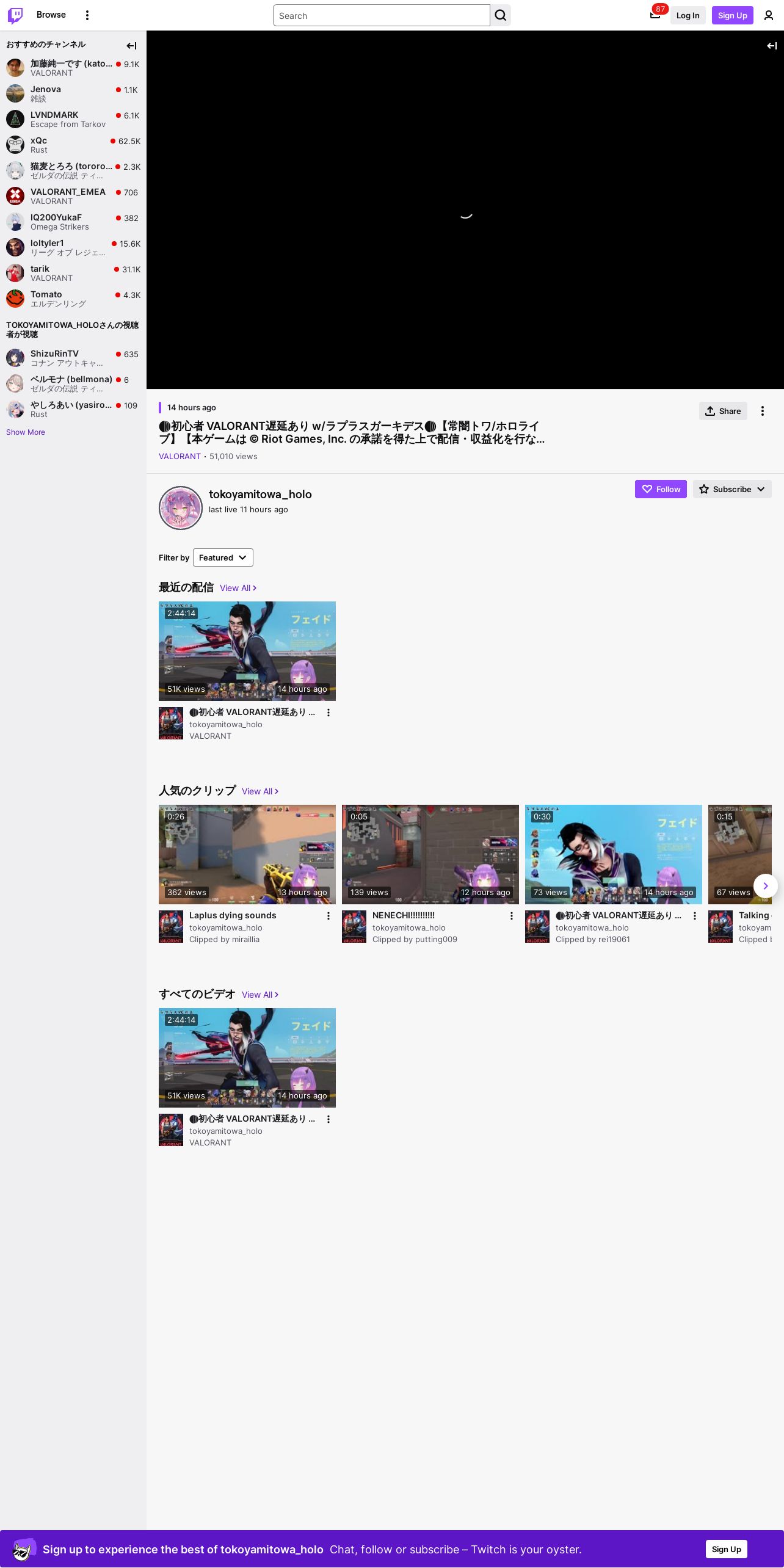This screenshot has width=784, height=1568.
Task: Open LVNDMARK channel avatar in sidebar
Action: pos(15,119)
